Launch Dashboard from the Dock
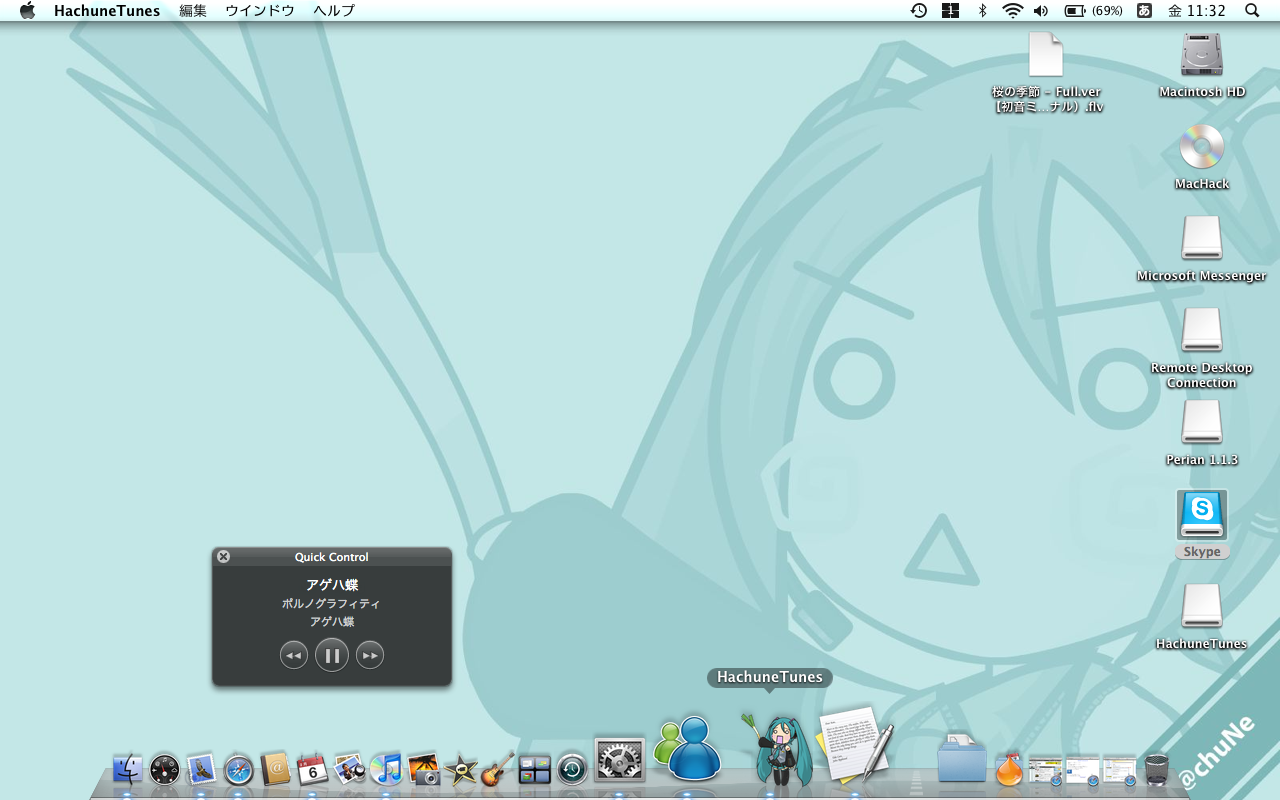The width and height of the screenshot is (1280, 800). point(164,769)
